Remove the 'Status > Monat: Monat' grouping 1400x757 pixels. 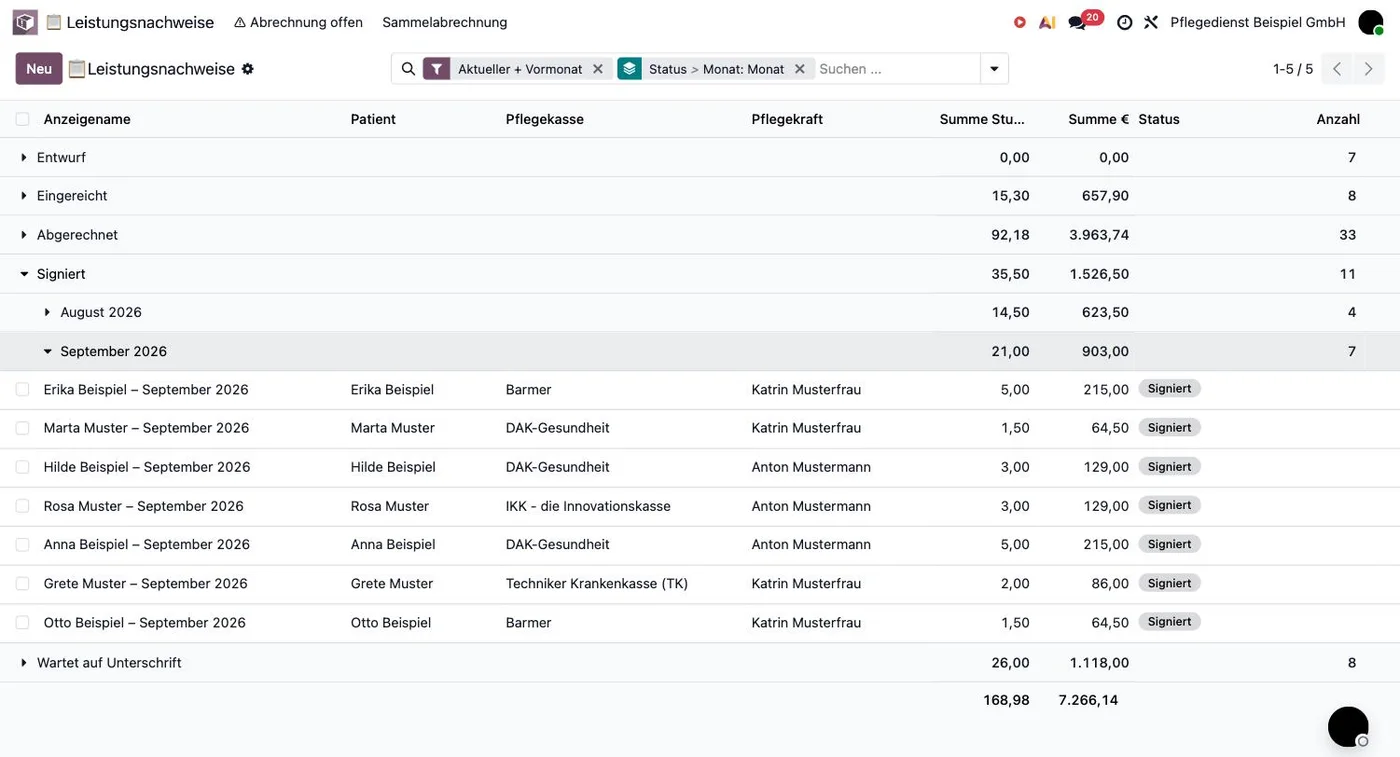tap(800, 69)
